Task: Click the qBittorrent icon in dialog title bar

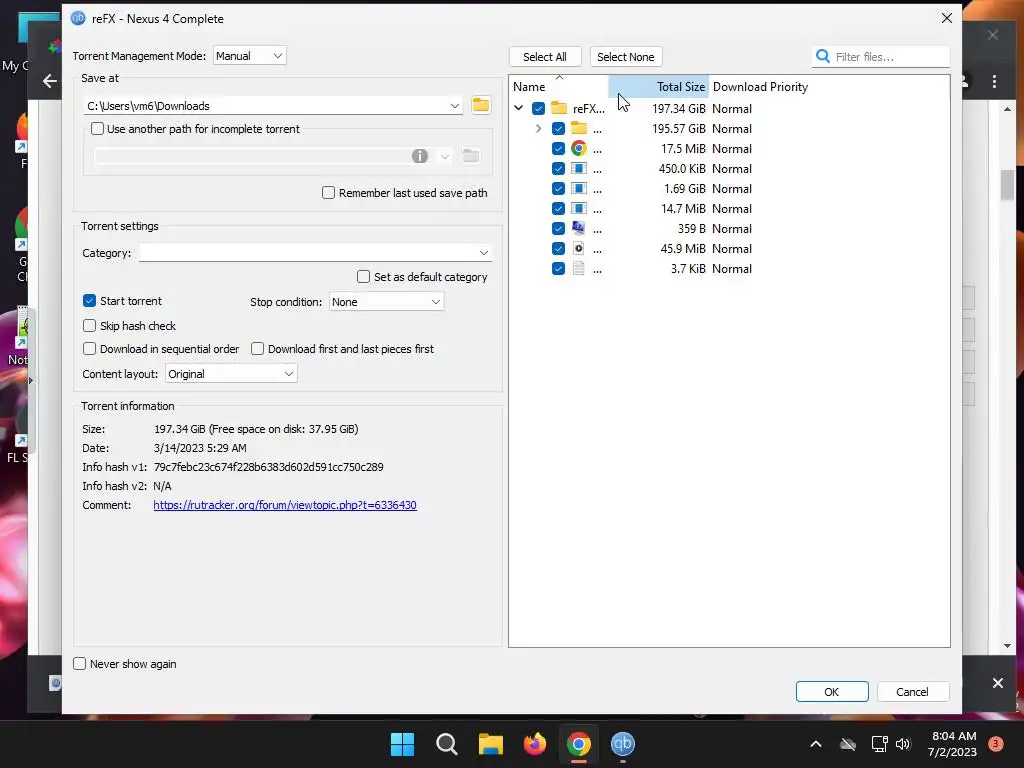Action: [x=78, y=18]
